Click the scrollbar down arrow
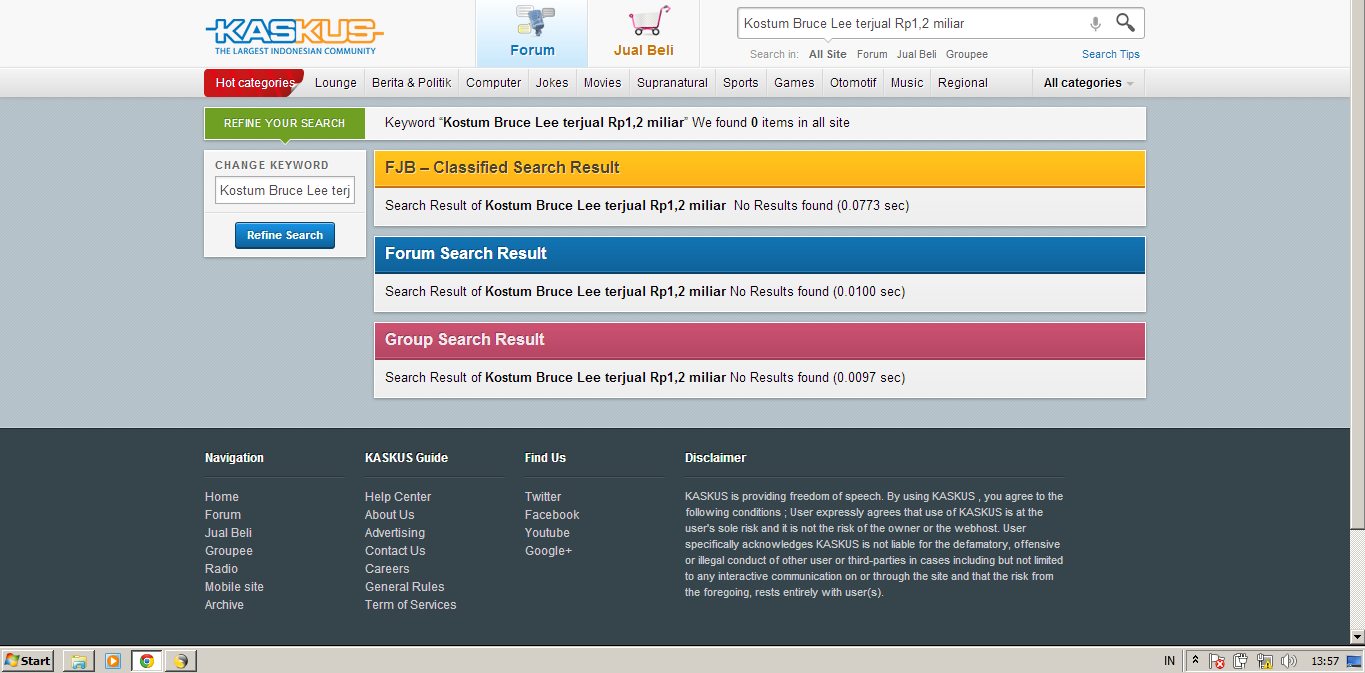Viewport: 1365px width, 673px height. (x=1357, y=637)
